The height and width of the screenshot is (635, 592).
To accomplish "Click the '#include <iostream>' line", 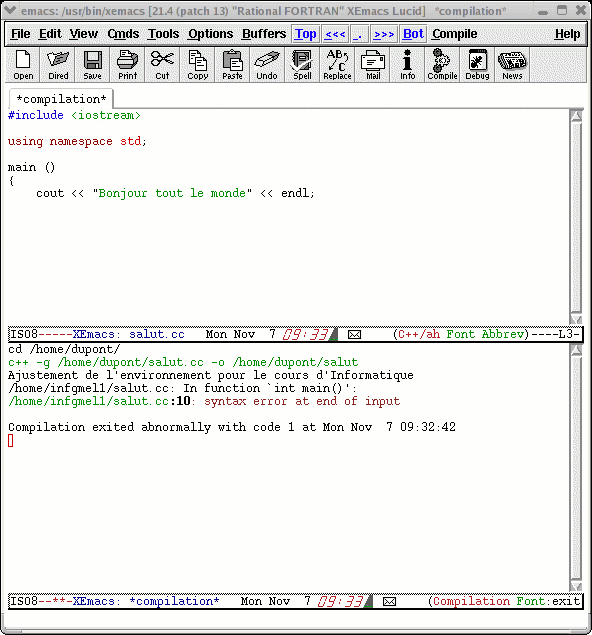I will [74, 115].
